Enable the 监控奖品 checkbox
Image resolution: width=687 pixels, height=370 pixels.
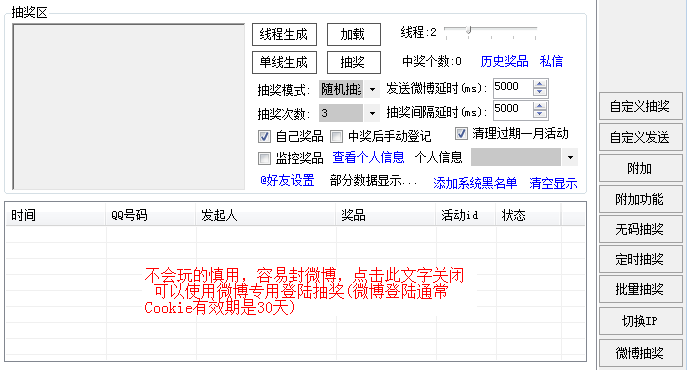[x=264, y=158]
